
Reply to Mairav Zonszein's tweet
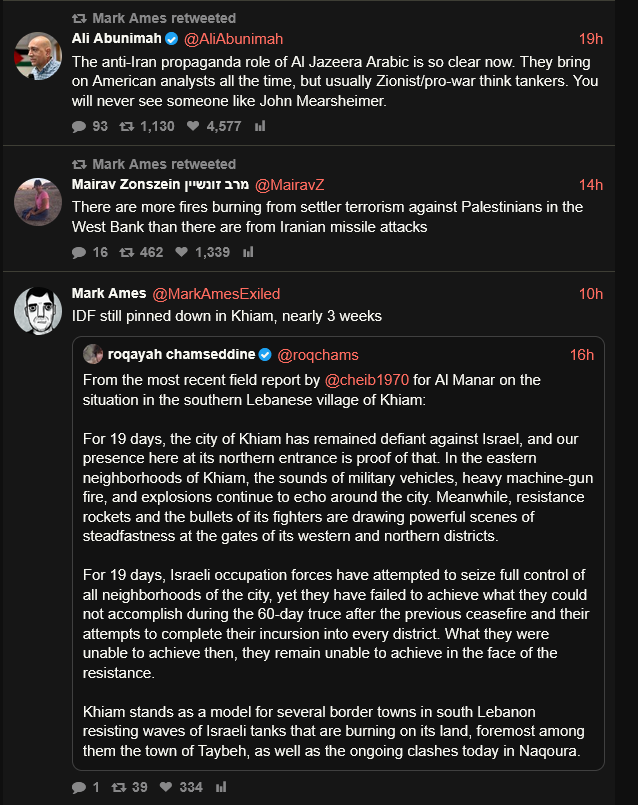pyautogui.click(x=79, y=252)
